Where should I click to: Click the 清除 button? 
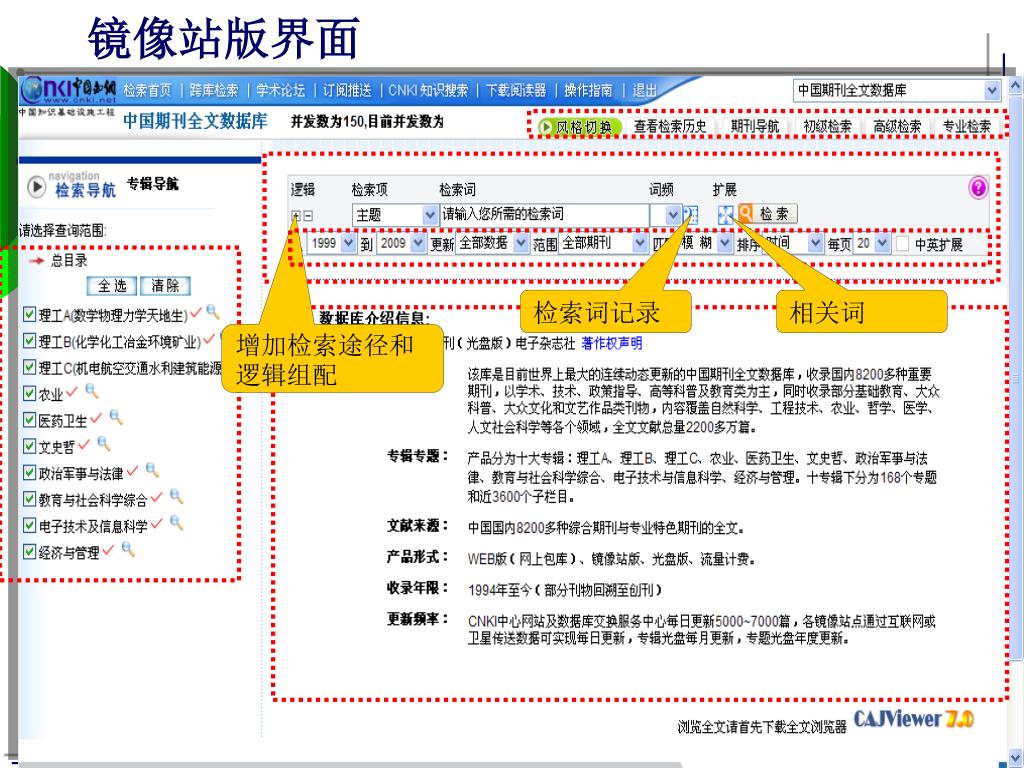coord(165,285)
